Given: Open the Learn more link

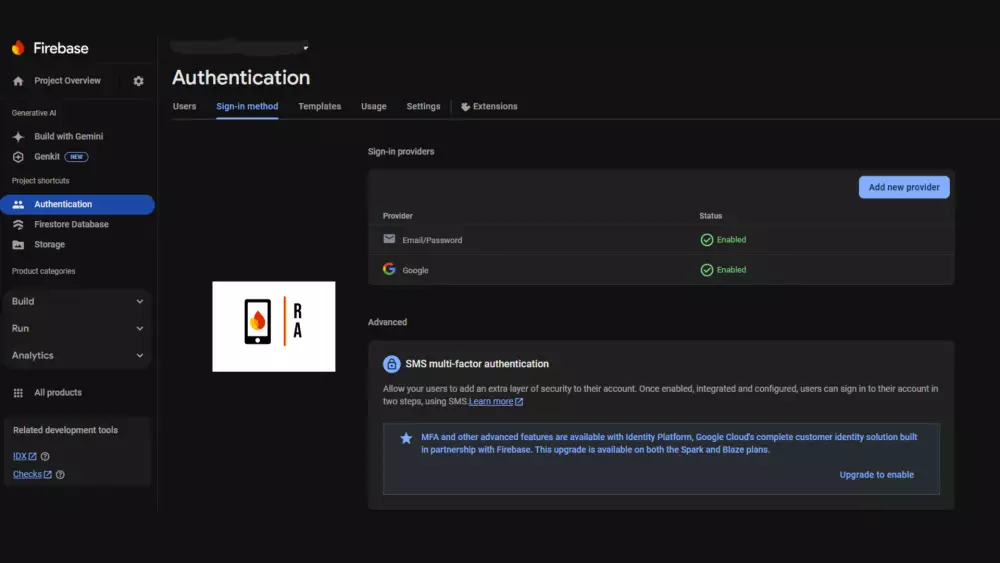Looking at the screenshot, I should pos(490,402).
